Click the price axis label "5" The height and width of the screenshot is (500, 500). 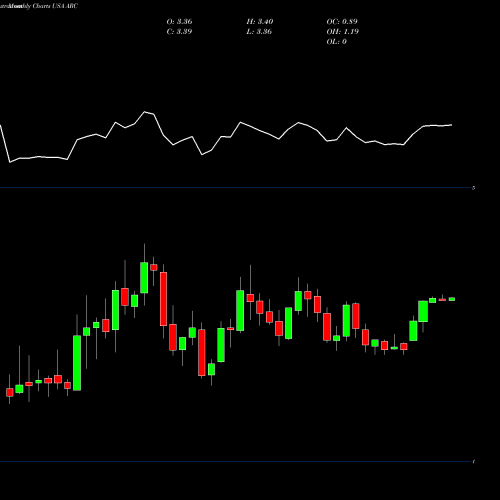coord(474,188)
